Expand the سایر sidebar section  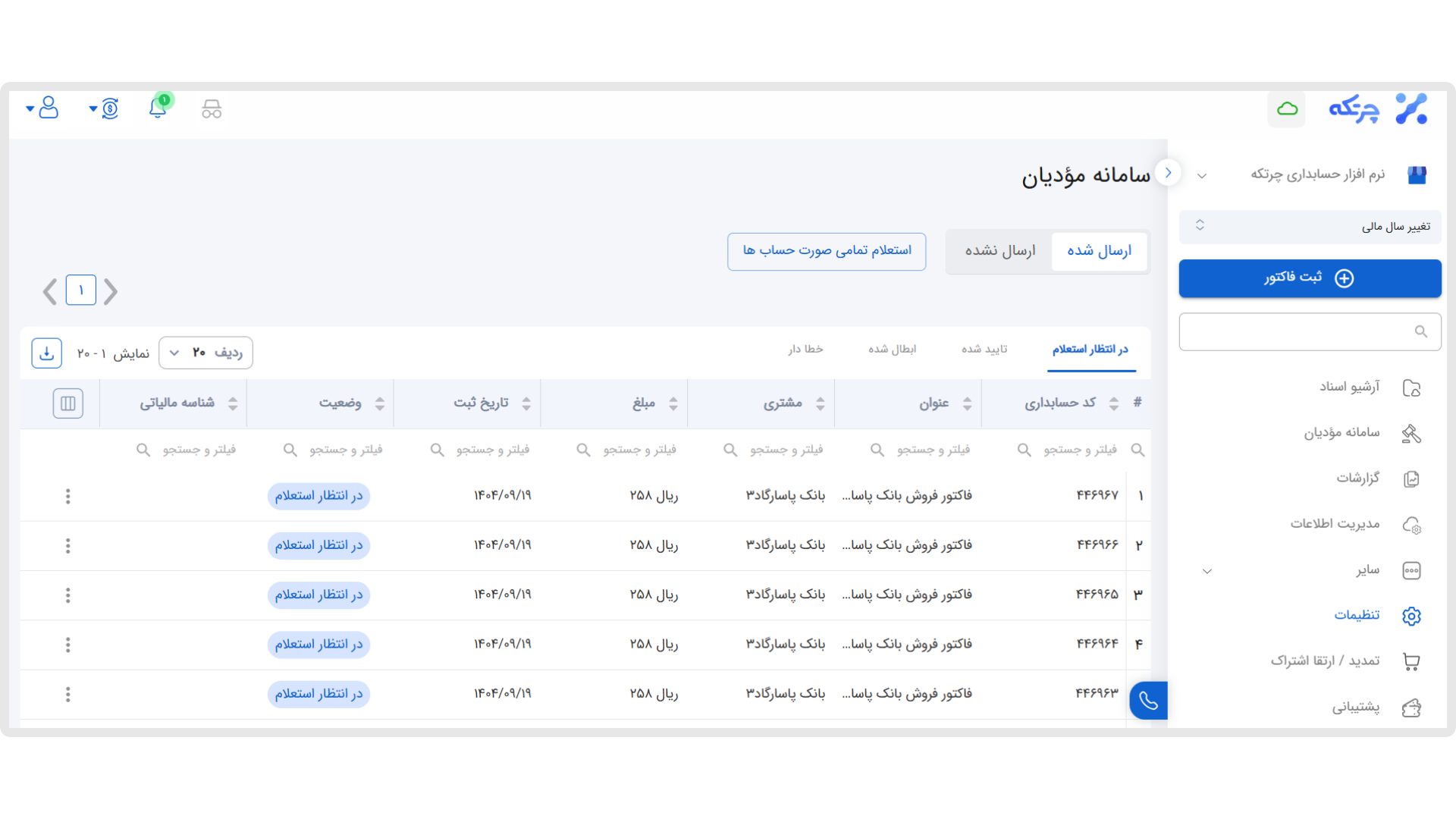1207,570
